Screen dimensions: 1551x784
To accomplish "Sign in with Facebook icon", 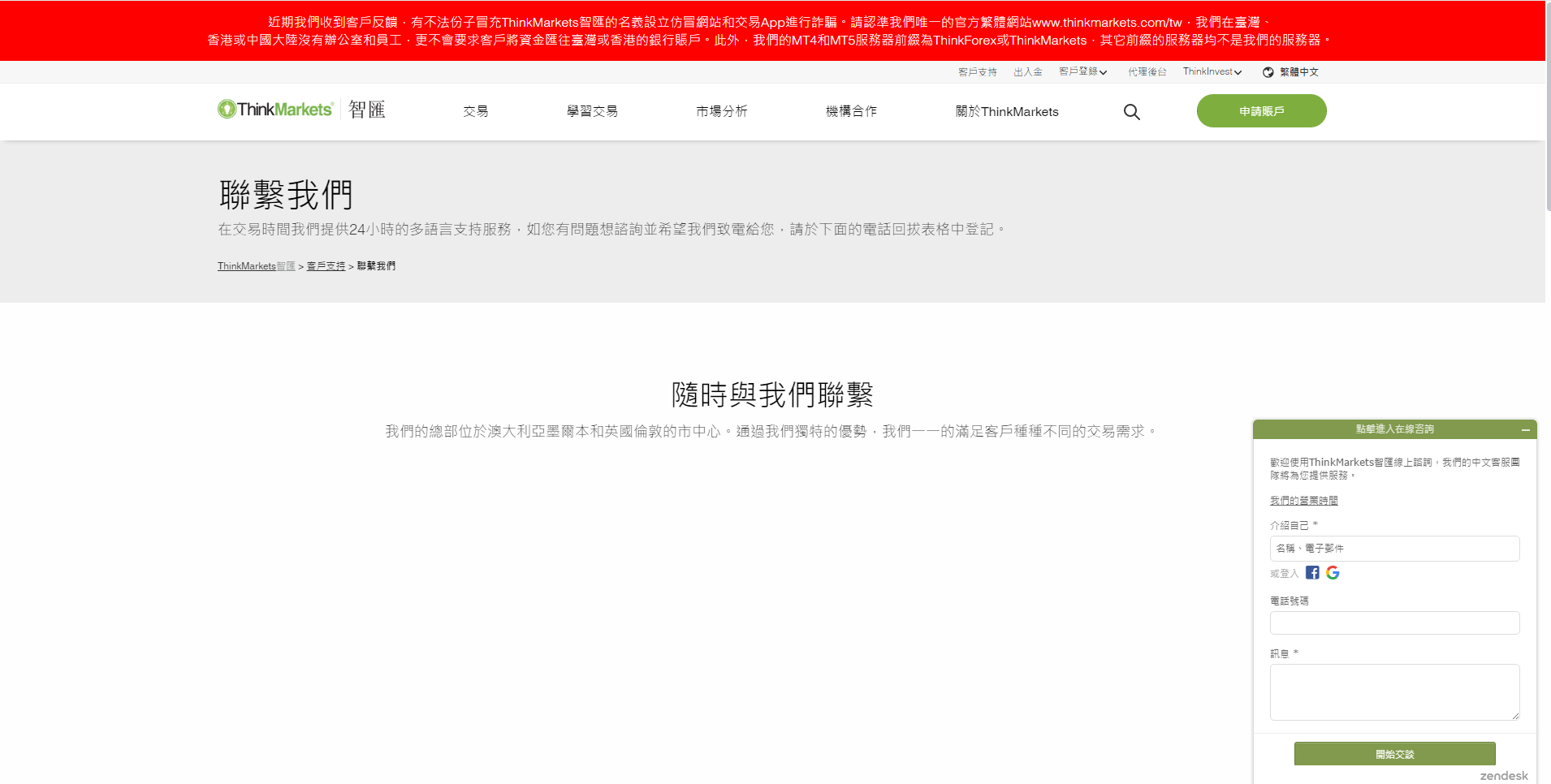I will 1312,573.
